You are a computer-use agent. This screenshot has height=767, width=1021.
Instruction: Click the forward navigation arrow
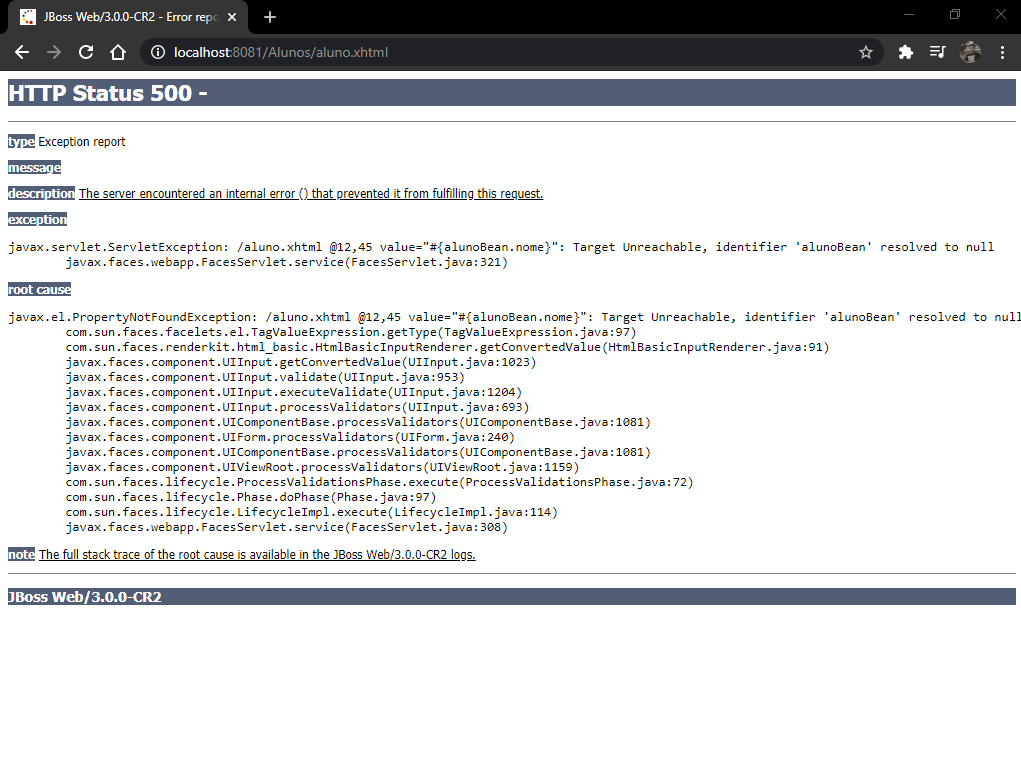click(x=54, y=52)
